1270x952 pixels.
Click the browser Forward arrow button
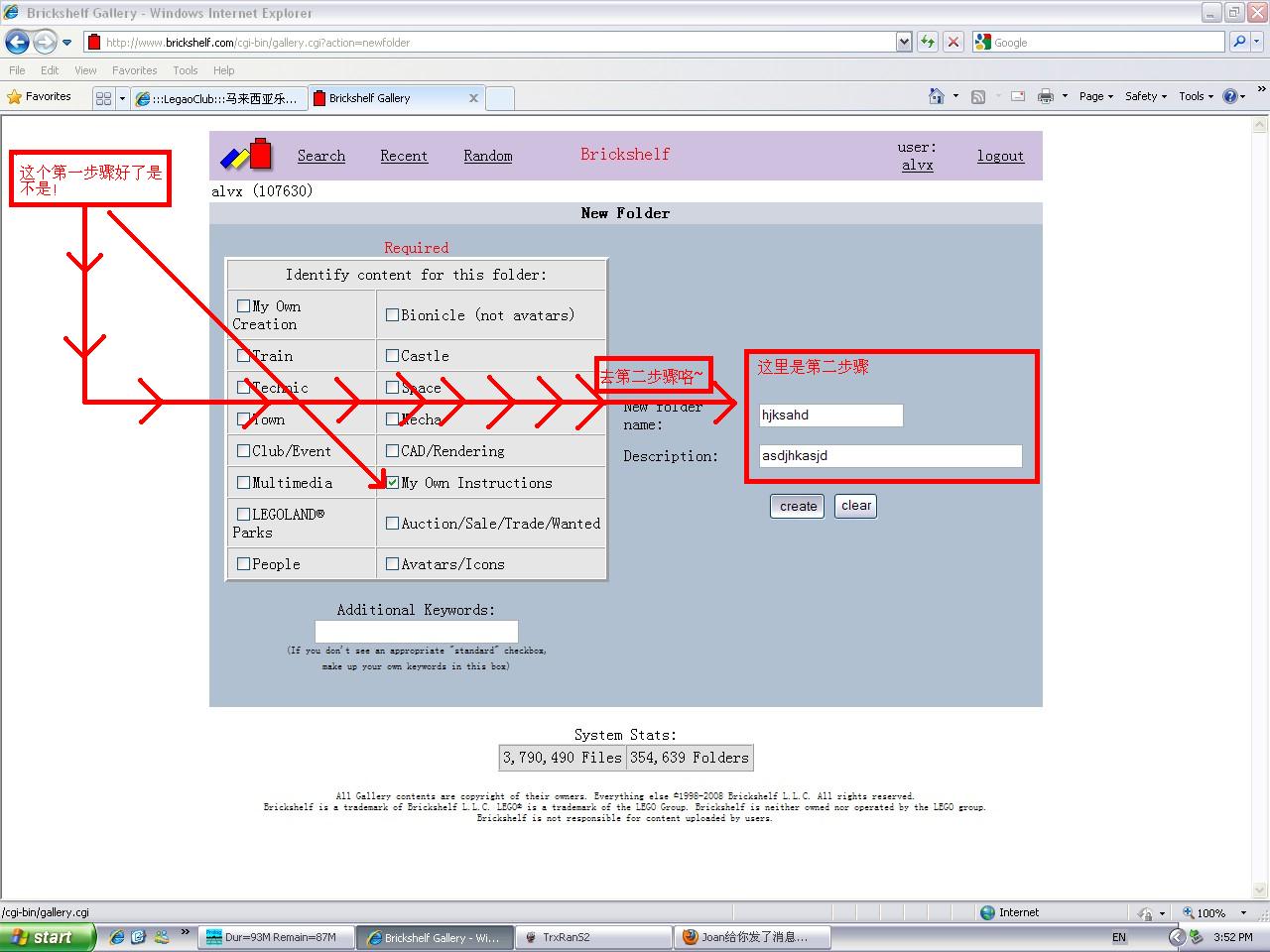[x=45, y=42]
